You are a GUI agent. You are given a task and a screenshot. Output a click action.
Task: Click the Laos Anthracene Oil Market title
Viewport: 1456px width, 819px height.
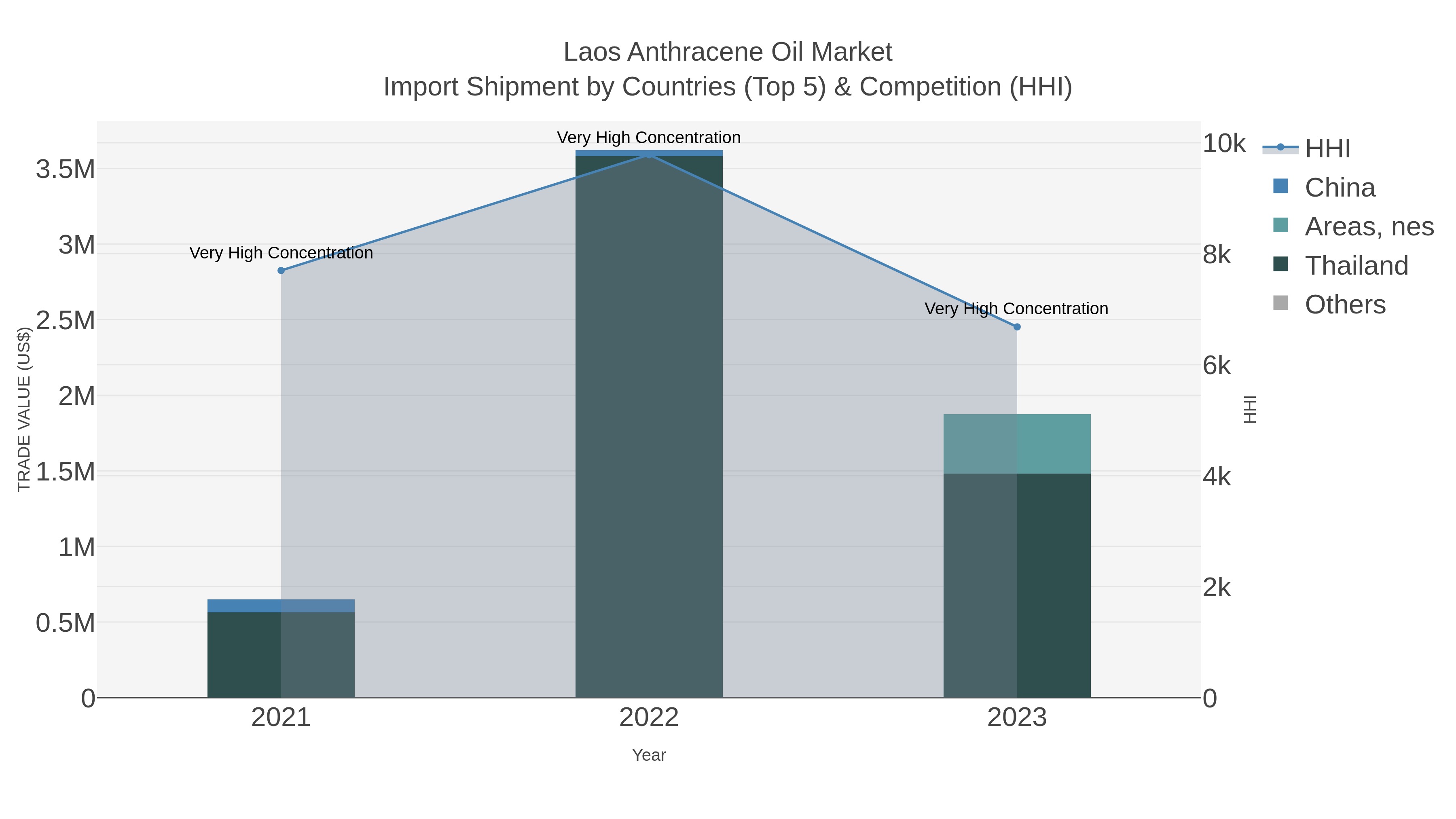tap(728, 52)
